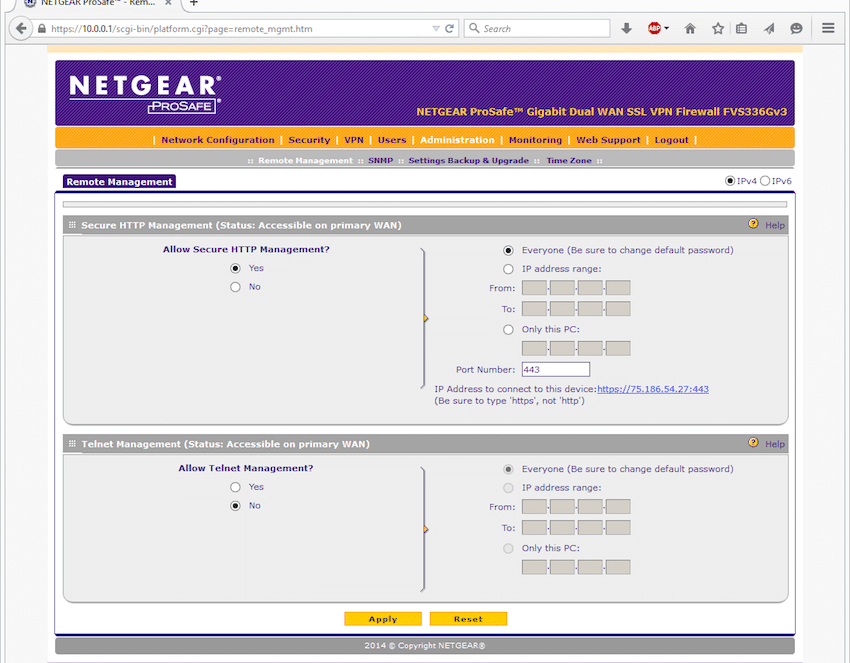Click Help link in Secure HTTP header

775,225
